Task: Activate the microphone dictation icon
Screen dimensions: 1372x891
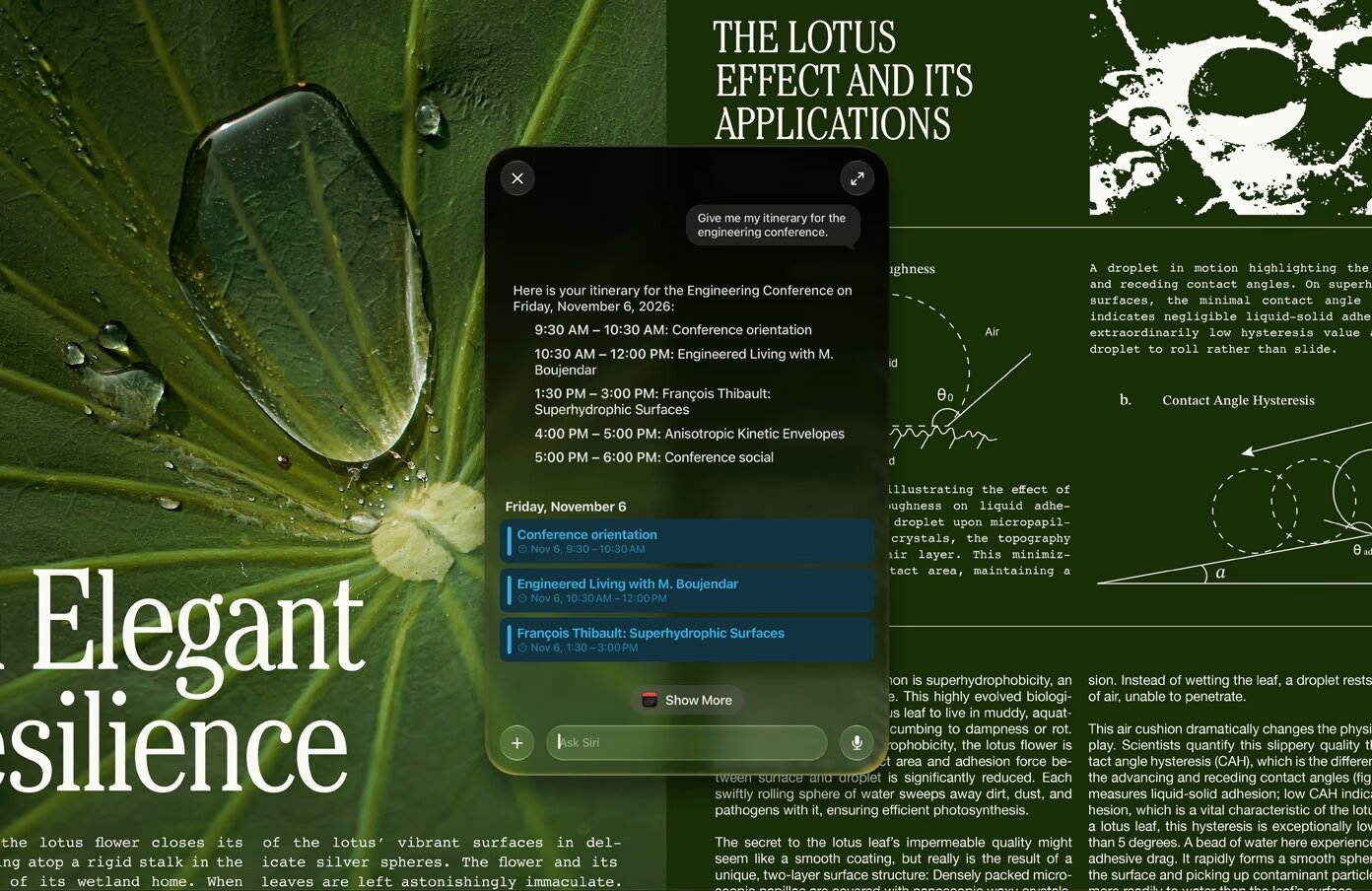Action: click(857, 743)
